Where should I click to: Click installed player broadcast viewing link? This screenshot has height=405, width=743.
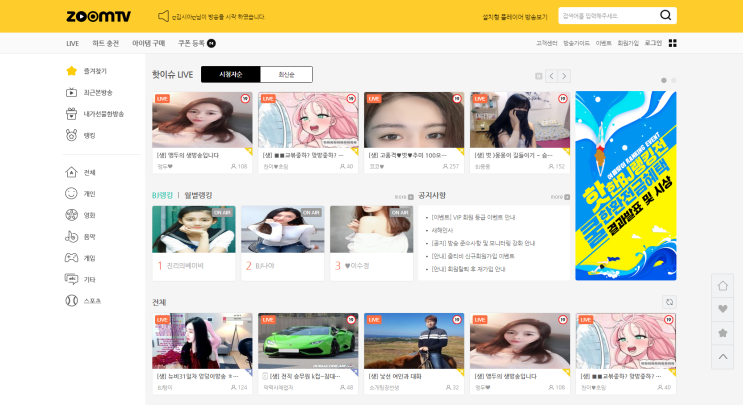click(515, 17)
